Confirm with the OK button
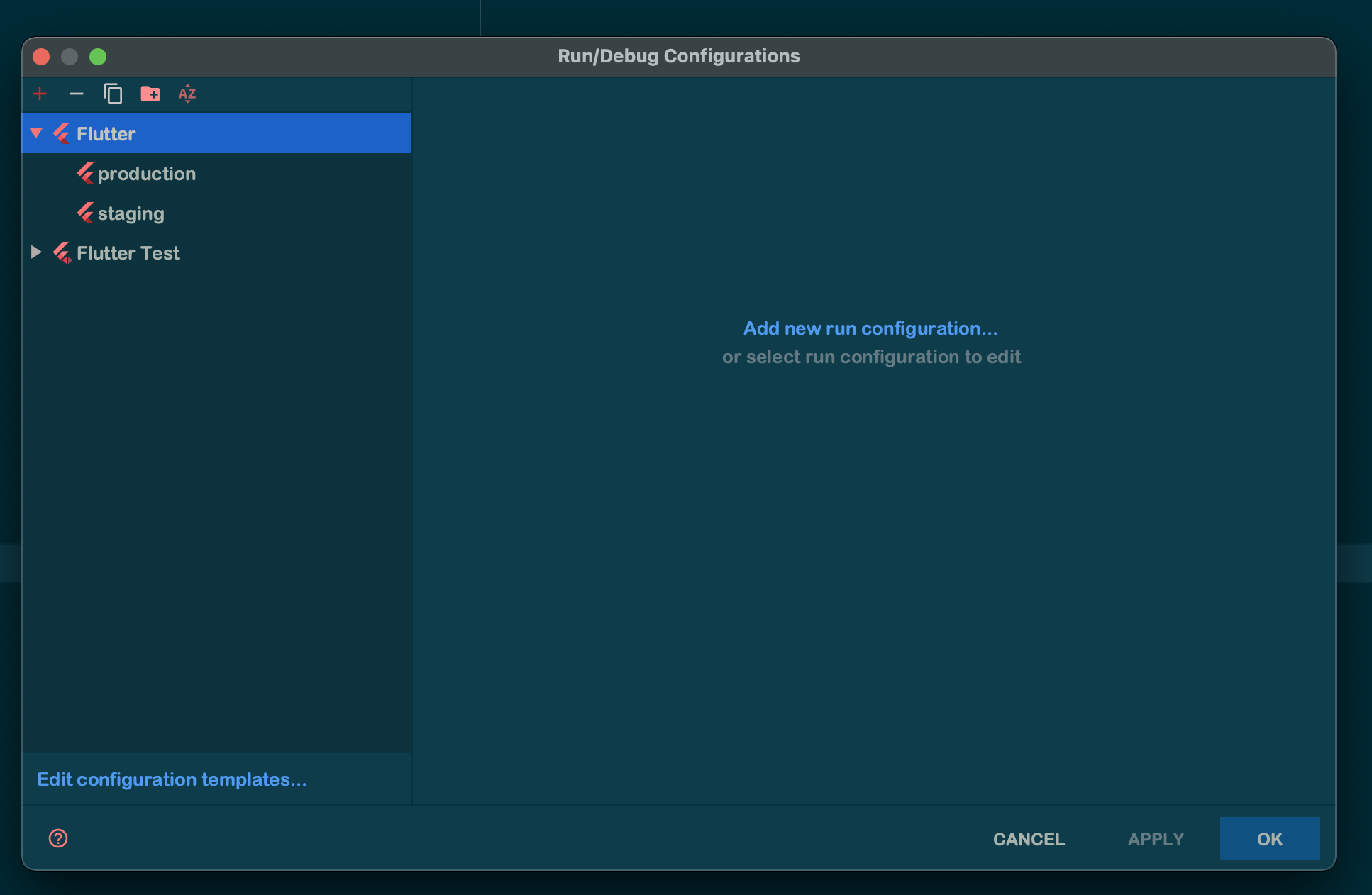Image resolution: width=1372 pixels, height=895 pixels. click(1269, 839)
